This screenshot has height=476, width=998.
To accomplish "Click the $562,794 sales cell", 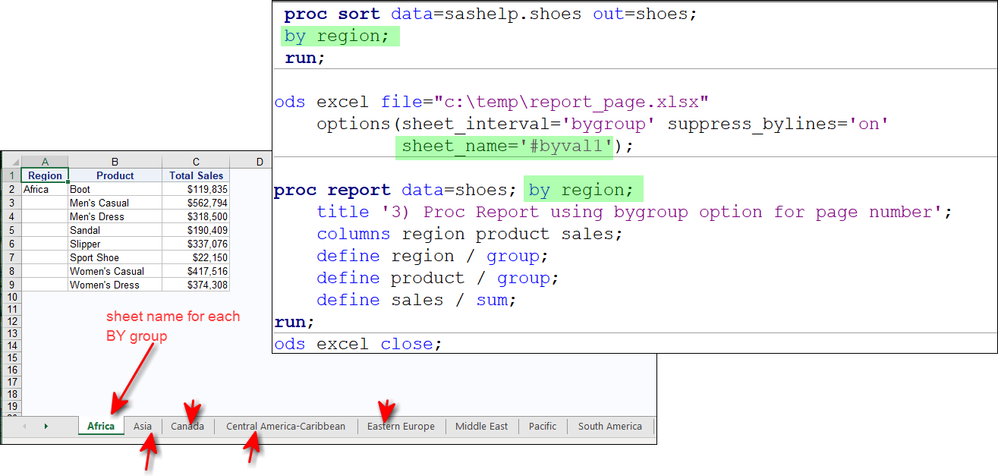I will point(195,203).
